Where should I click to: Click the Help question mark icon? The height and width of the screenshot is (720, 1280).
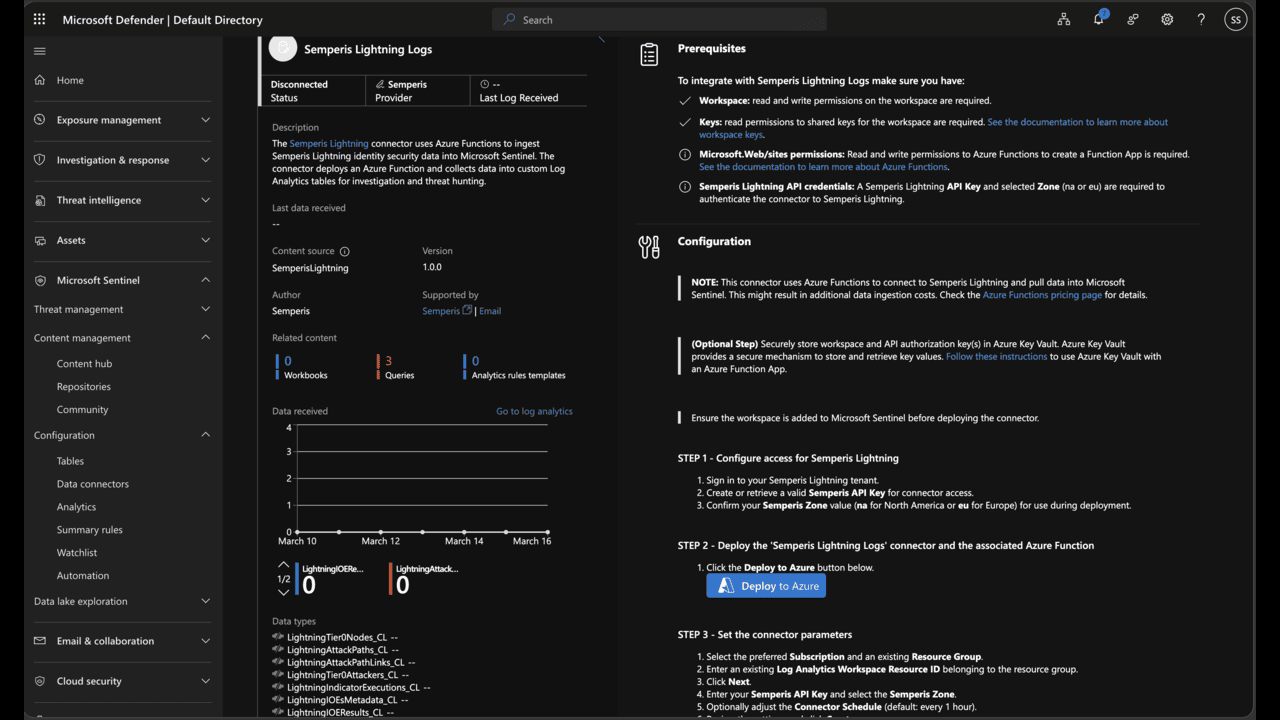pos(1201,19)
